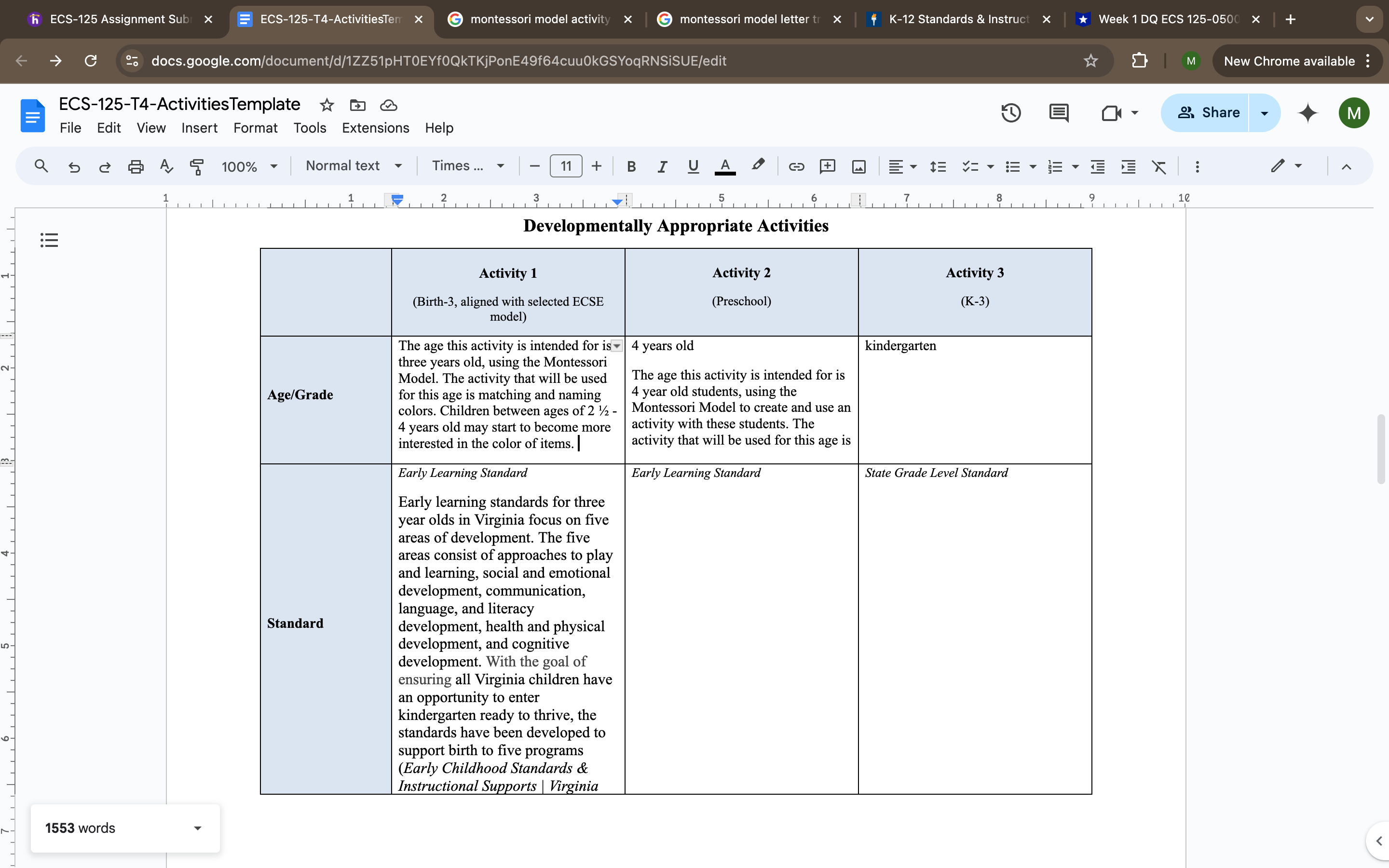Toggle italic formatting
The height and width of the screenshot is (868, 1389).
pyautogui.click(x=662, y=166)
